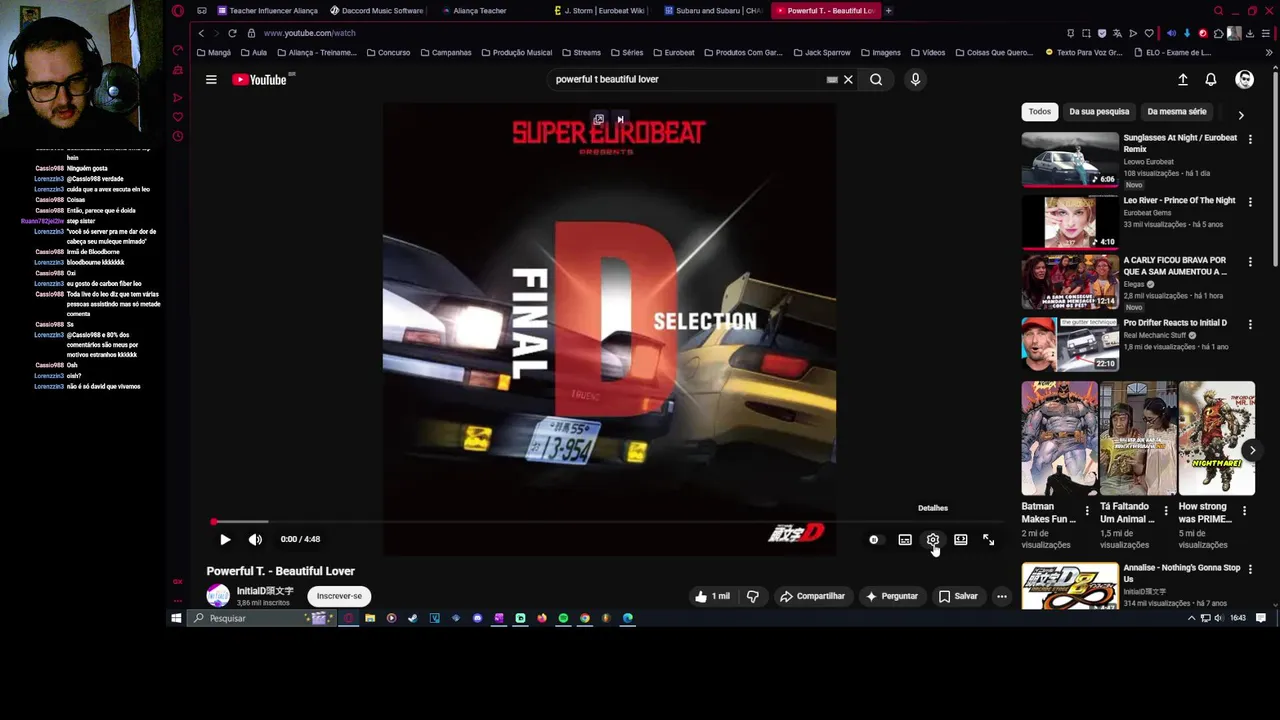Open Spotify from the taskbar
The width and height of the screenshot is (1280, 720).
(x=563, y=618)
